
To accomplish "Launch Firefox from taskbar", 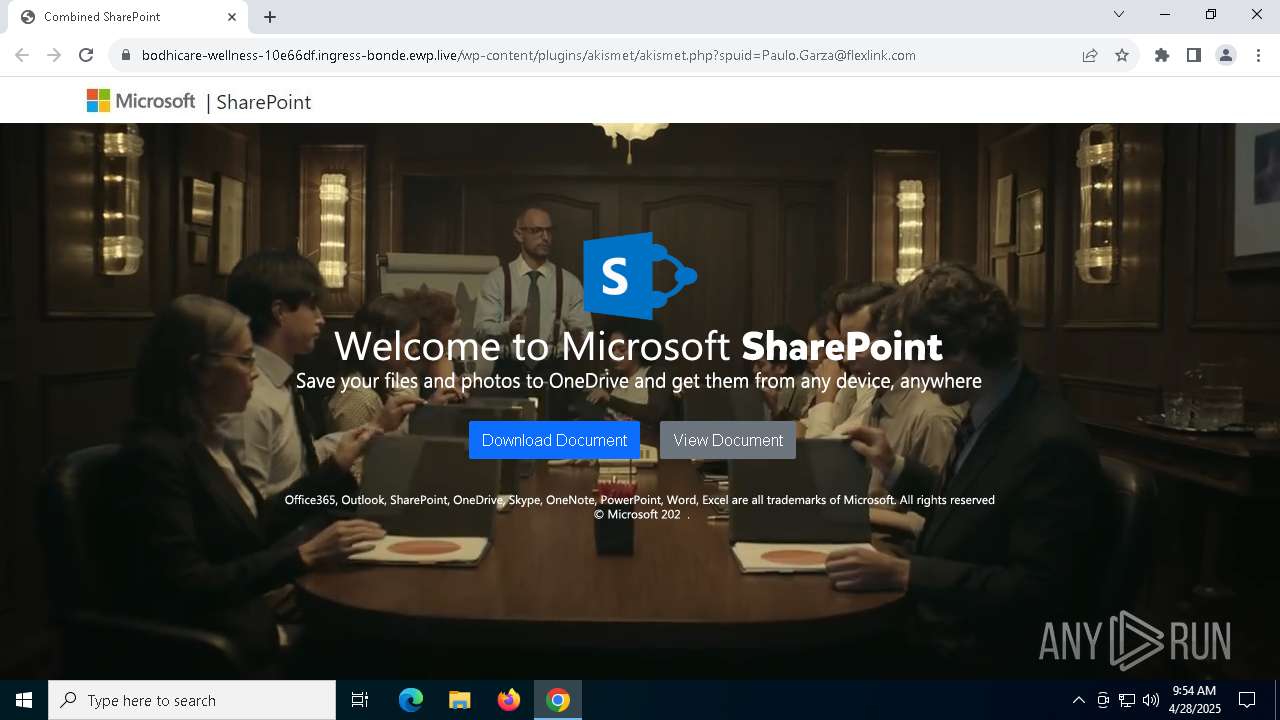I will tap(509, 700).
